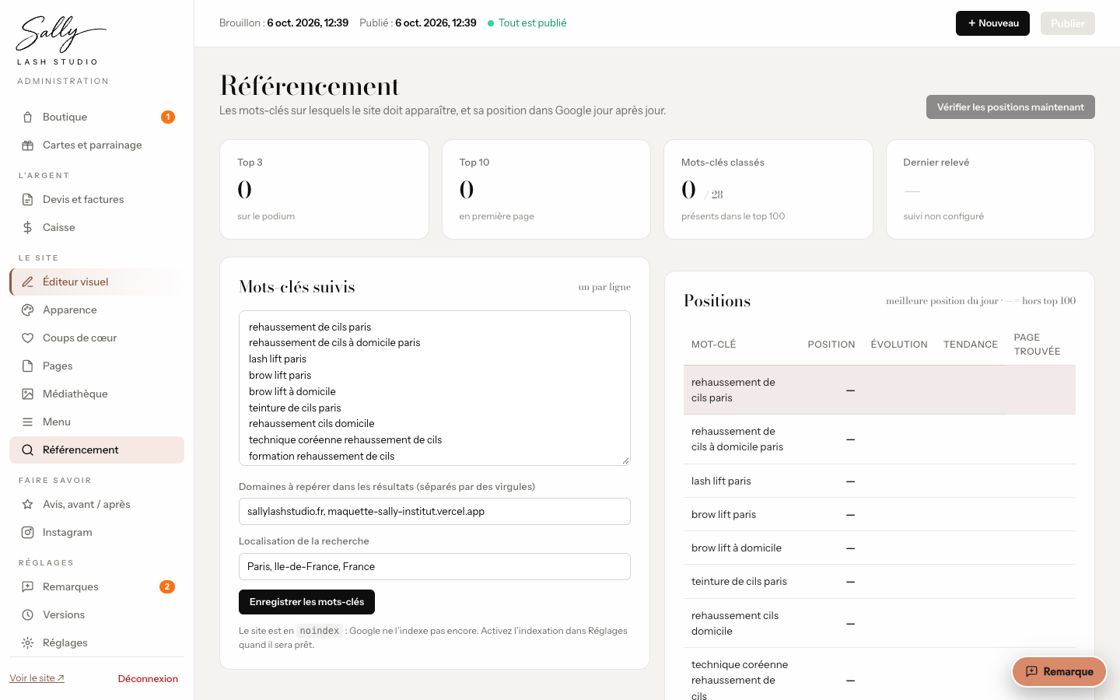Click Enregistrer les mots-clés button
This screenshot has width=1120, height=700.
(x=306, y=602)
